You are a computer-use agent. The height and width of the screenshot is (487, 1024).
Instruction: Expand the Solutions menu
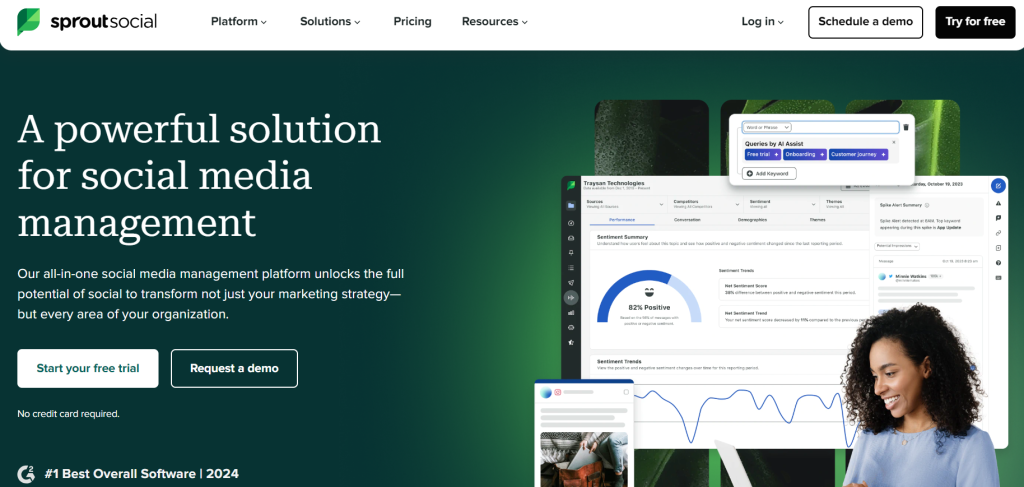330,22
